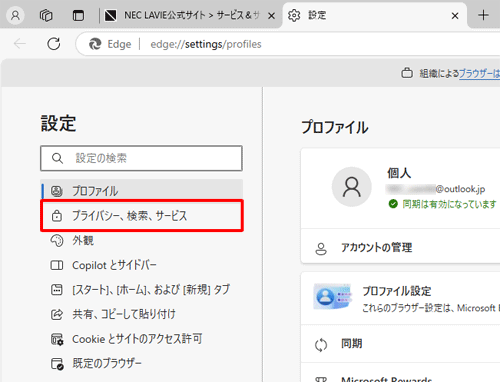Click the sidebar icon beside Copilot

pyautogui.click(x=57, y=265)
